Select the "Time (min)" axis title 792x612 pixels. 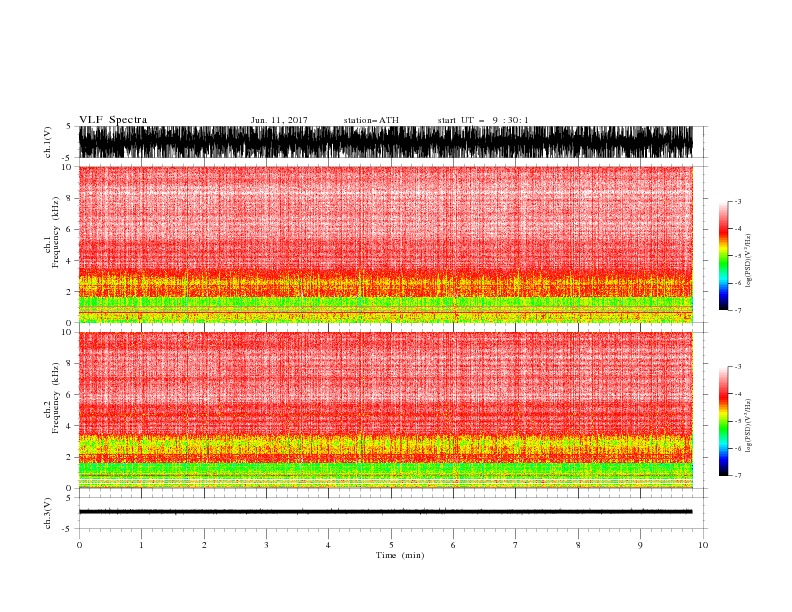click(x=400, y=555)
